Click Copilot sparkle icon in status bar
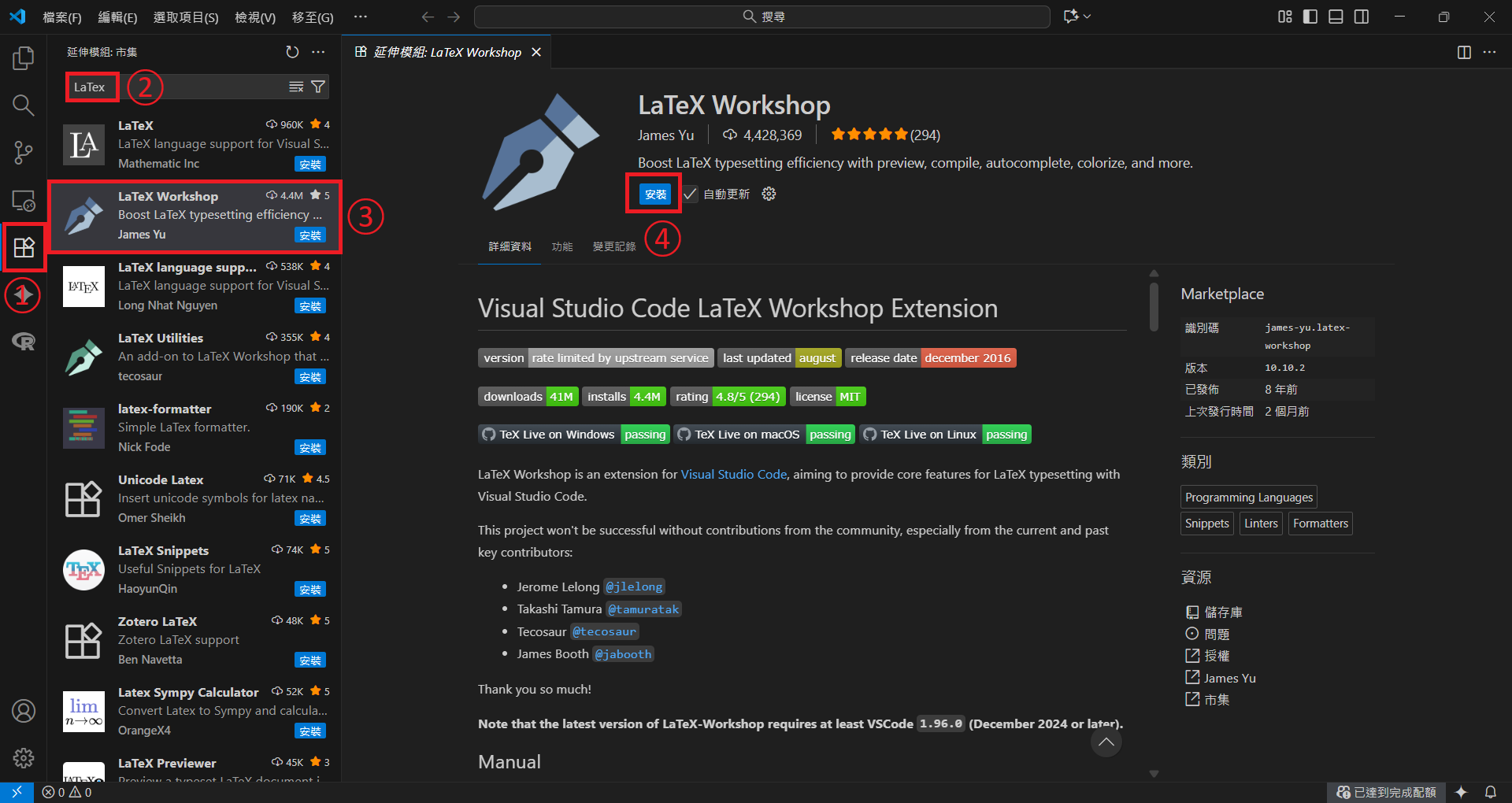 (x=1462, y=792)
